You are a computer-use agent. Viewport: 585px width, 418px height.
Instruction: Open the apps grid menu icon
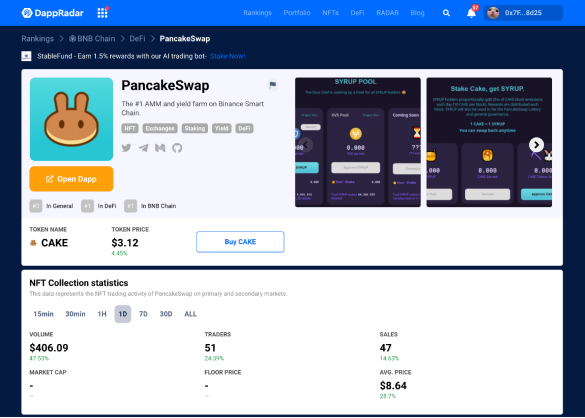103,13
